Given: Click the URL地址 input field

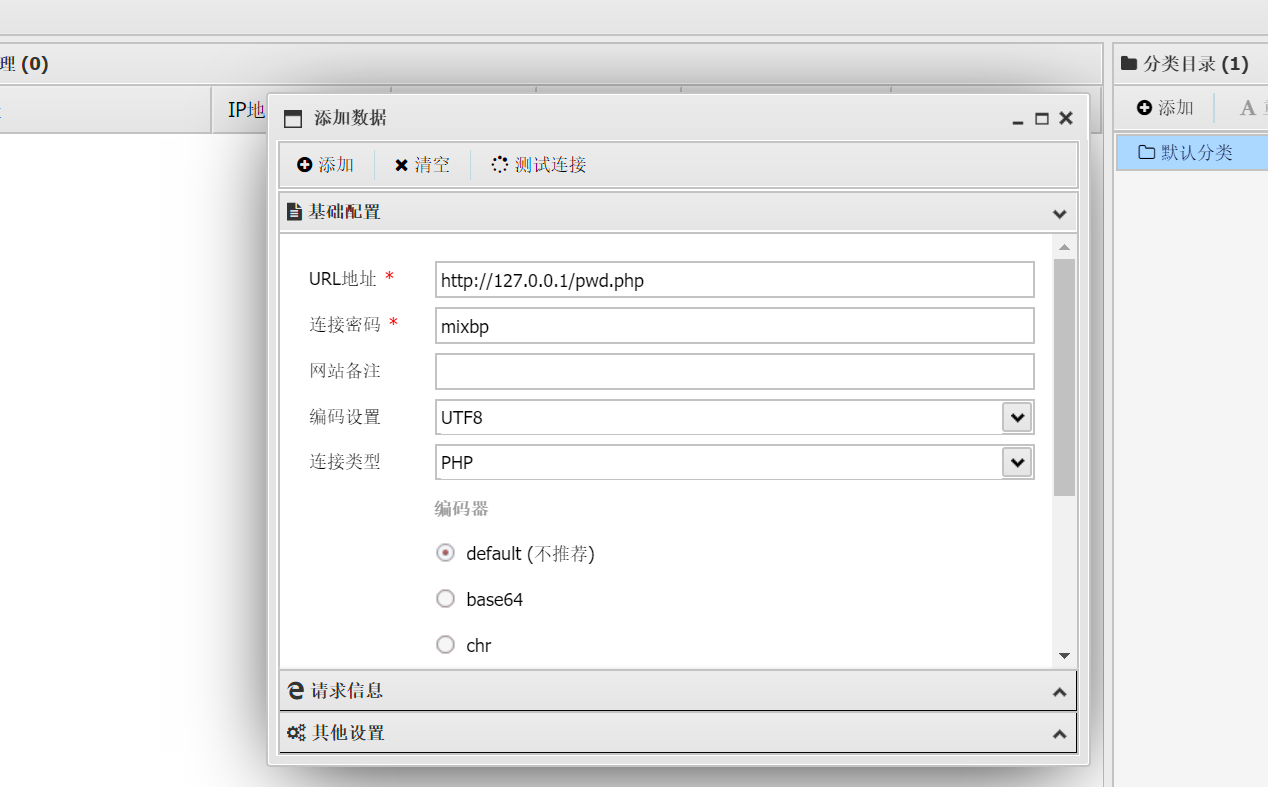Looking at the screenshot, I should click(734, 280).
